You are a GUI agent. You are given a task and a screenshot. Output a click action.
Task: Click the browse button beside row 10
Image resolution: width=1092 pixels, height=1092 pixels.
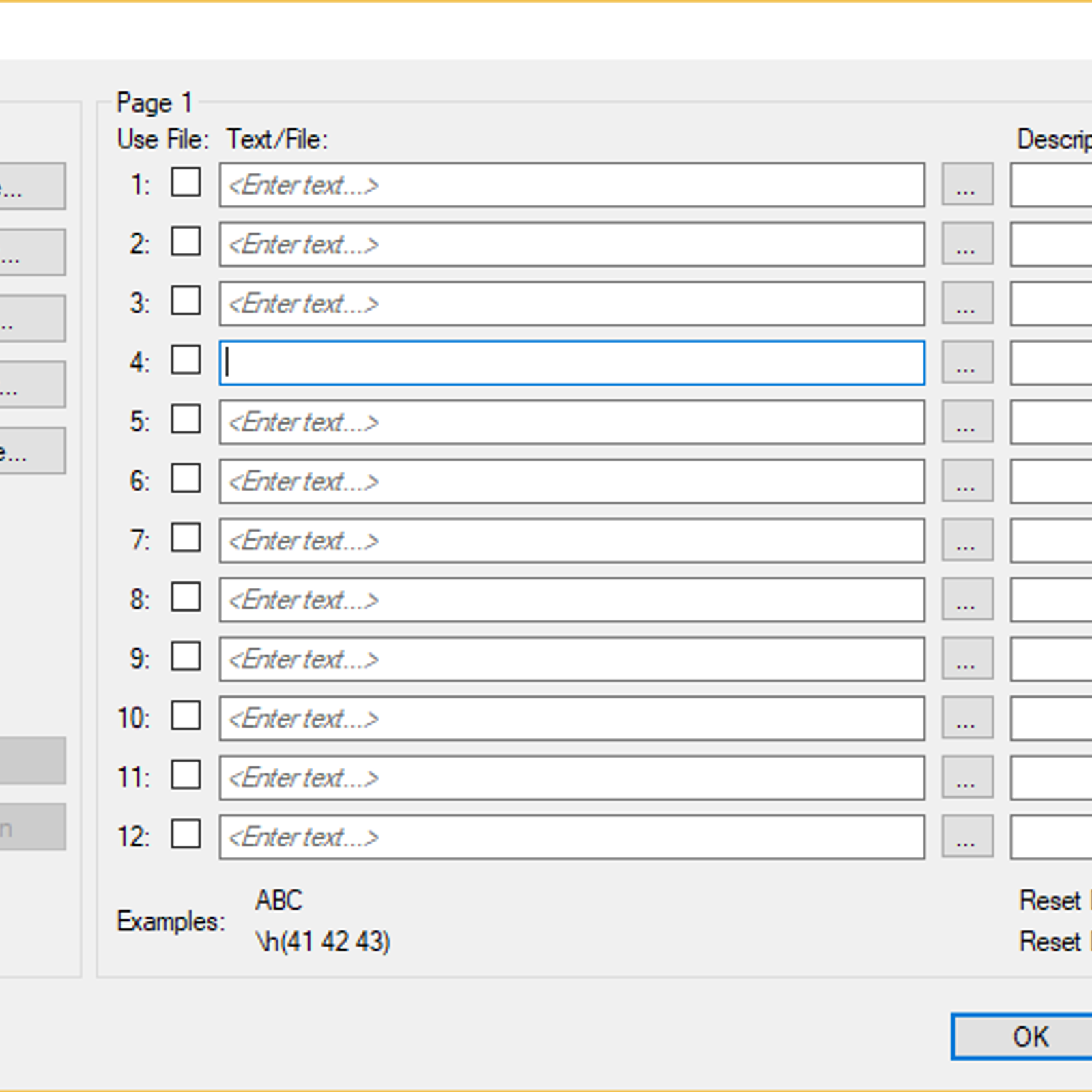tap(966, 718)
